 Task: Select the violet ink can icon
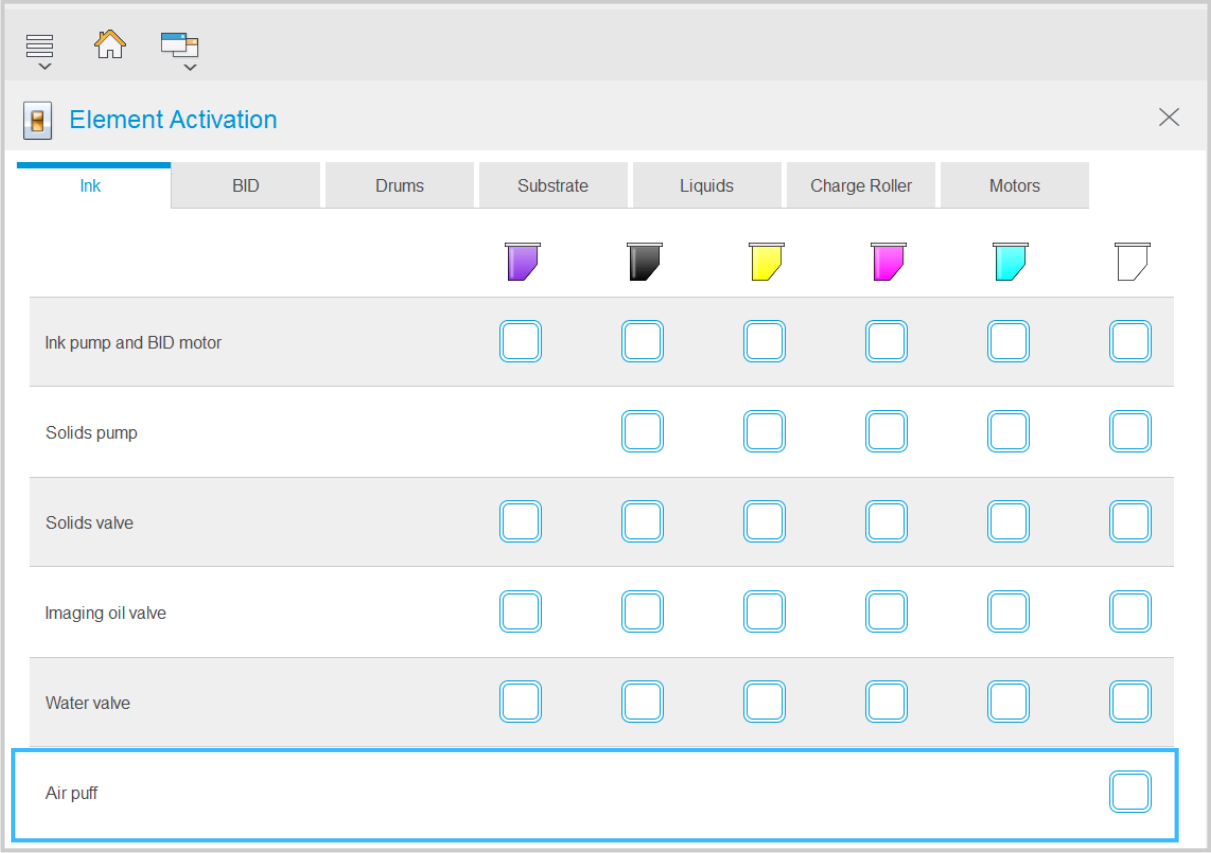click(522, 261)
